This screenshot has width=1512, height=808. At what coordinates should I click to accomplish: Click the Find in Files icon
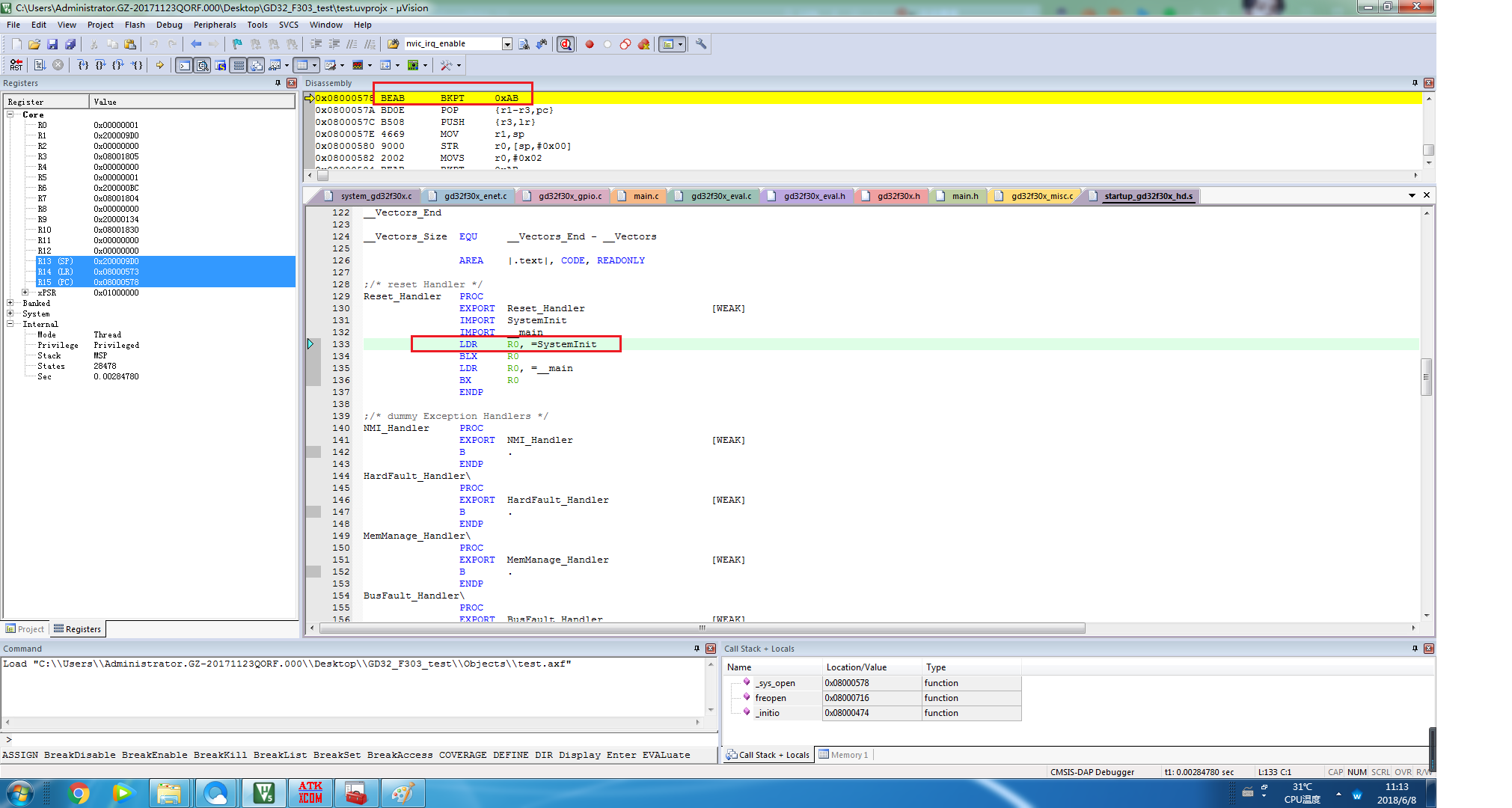393,44
